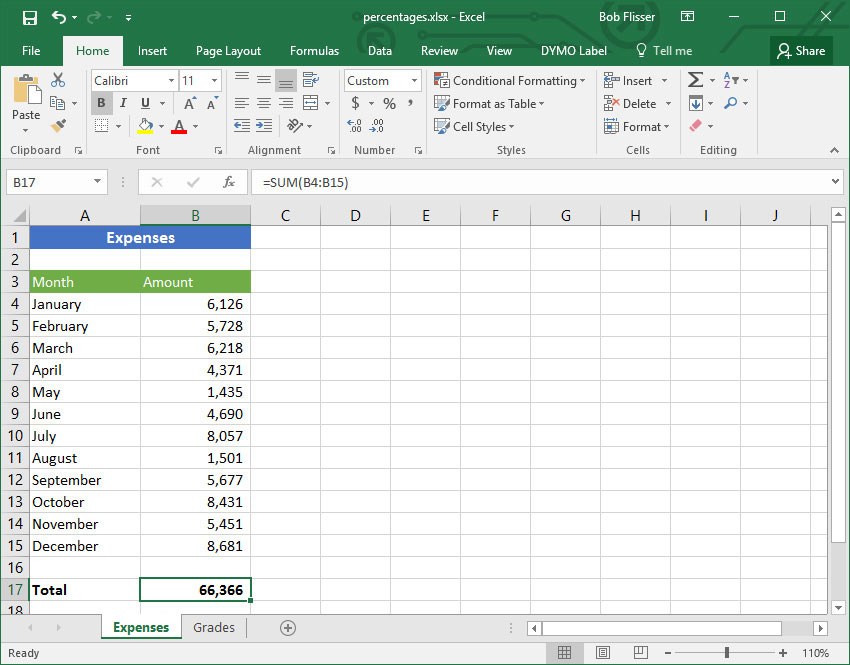Open the Calibri font name dropdown

coord(171,81)
